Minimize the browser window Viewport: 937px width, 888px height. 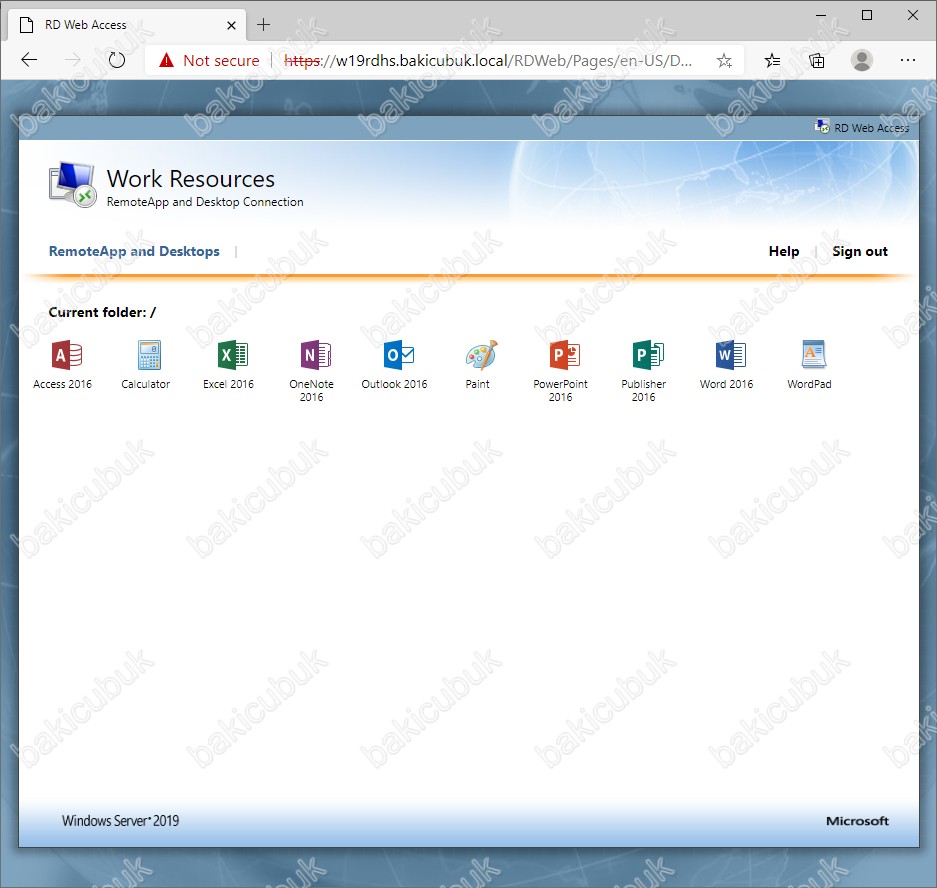click(821, 16)
